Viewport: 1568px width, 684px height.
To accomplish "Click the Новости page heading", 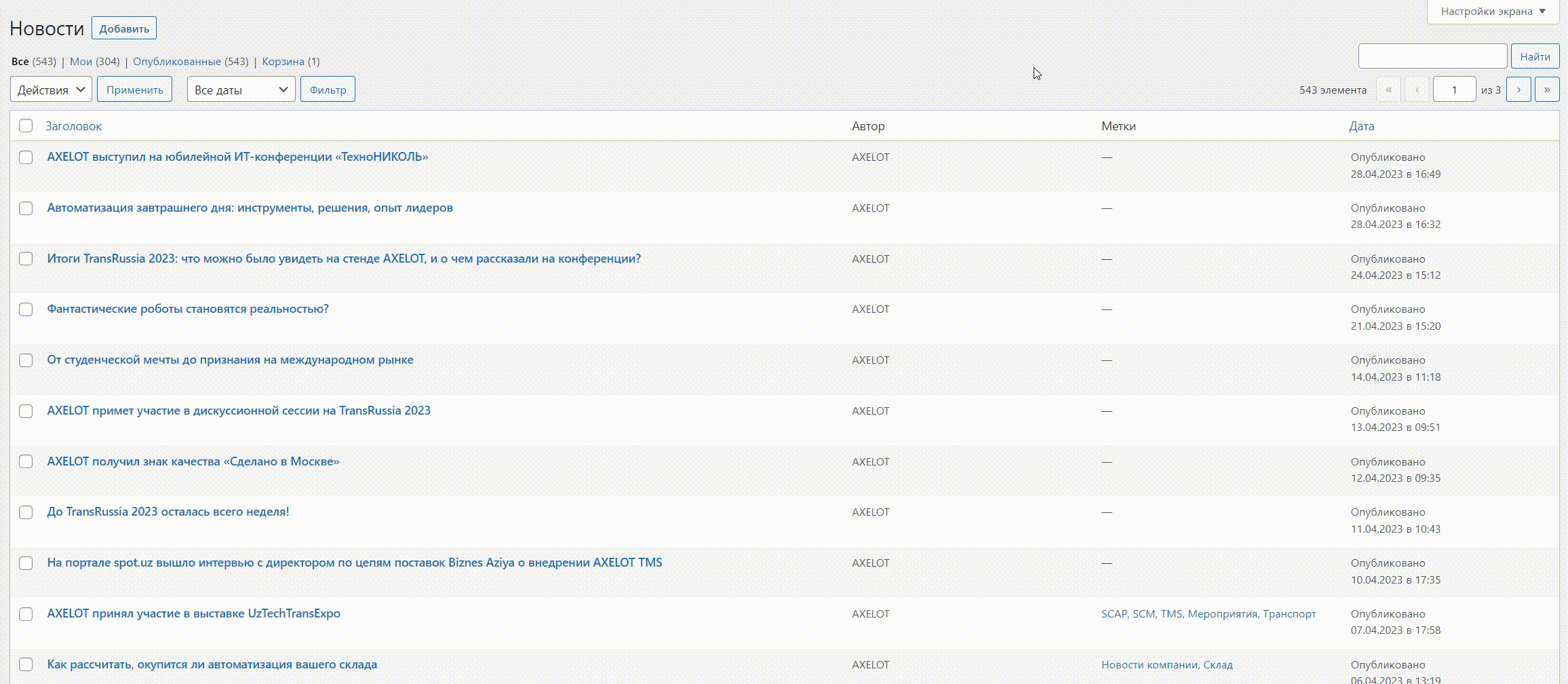I will pyautogui.click(x=47, y=28).
